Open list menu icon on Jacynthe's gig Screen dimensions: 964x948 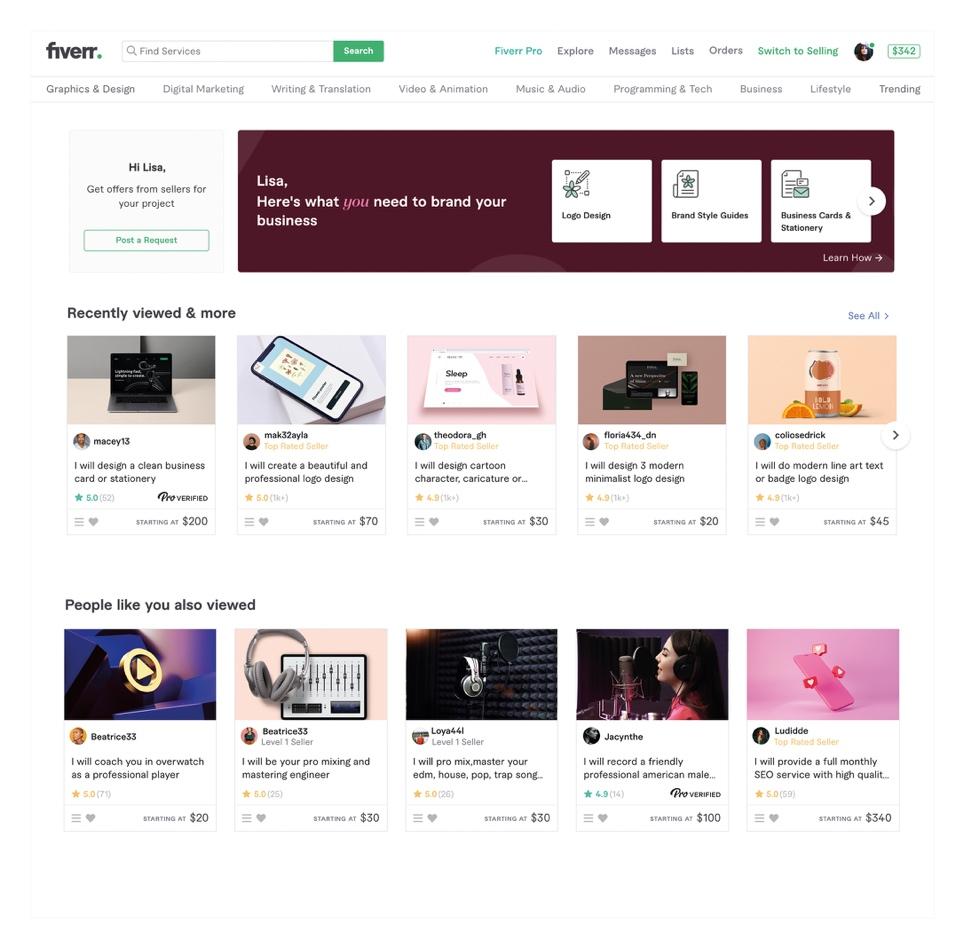tap(588, 818)
